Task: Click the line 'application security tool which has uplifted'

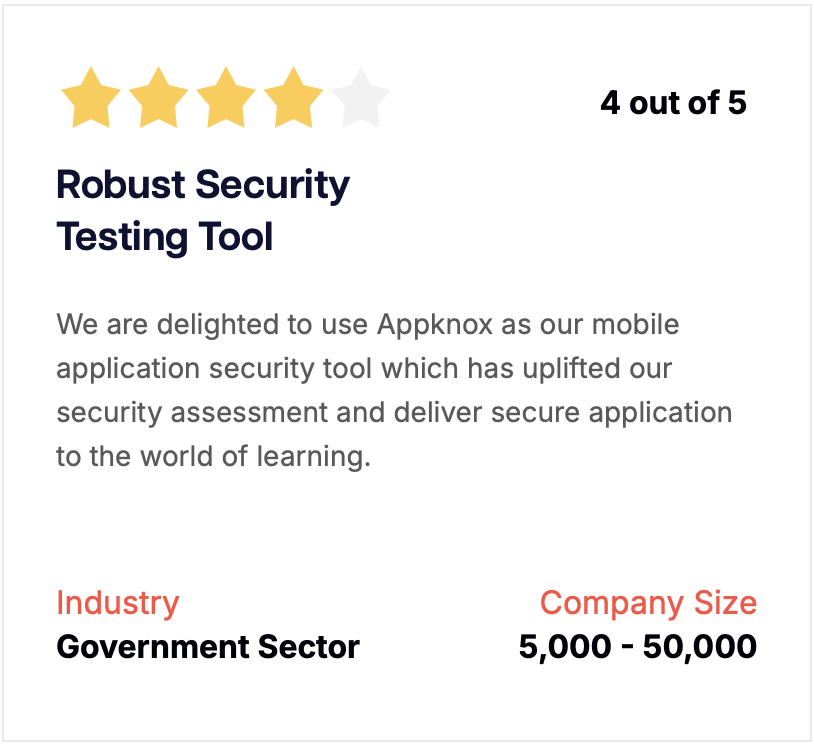Action: click(364, 369)
